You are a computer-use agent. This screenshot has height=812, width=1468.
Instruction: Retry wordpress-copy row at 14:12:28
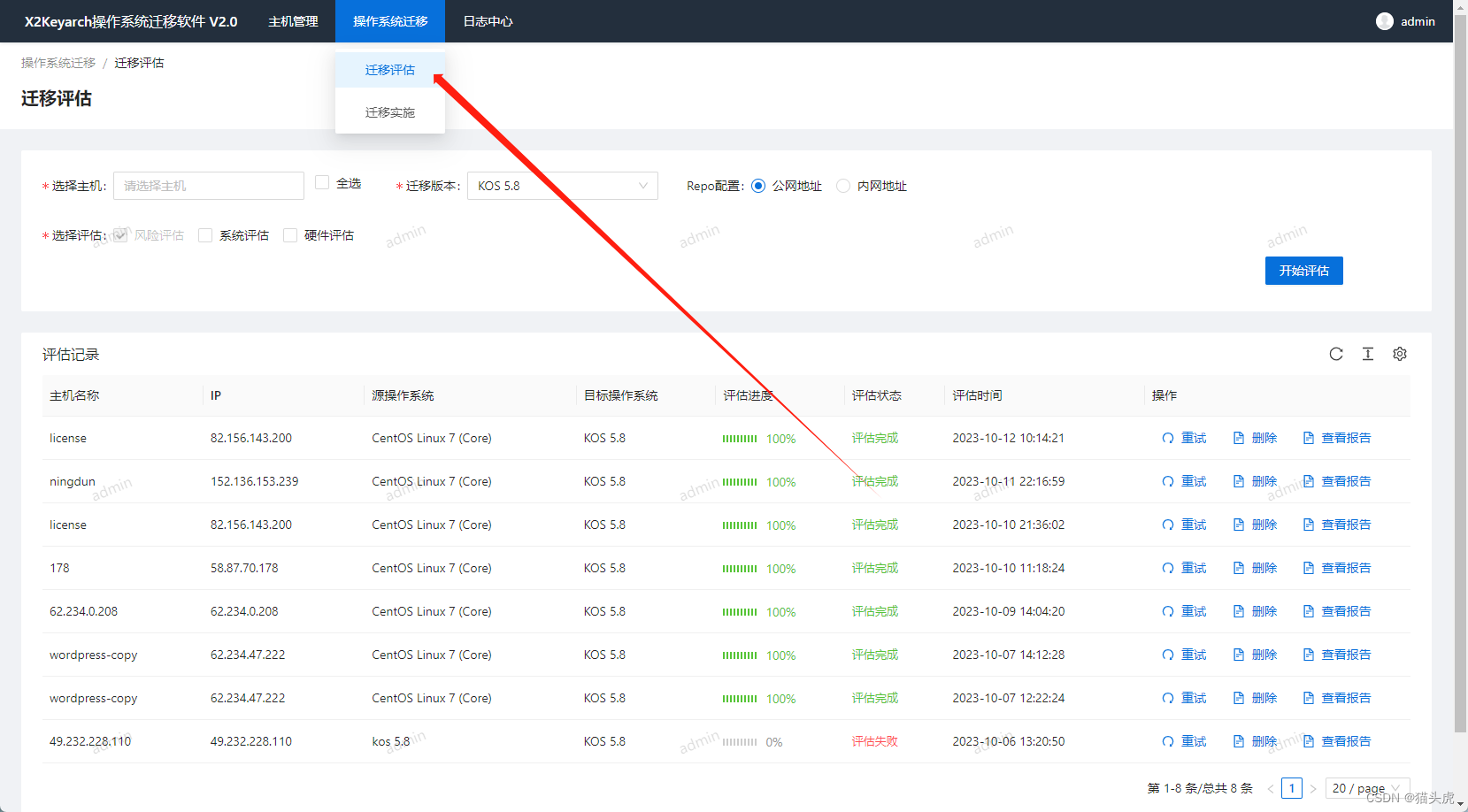[x=1184, y=655]
